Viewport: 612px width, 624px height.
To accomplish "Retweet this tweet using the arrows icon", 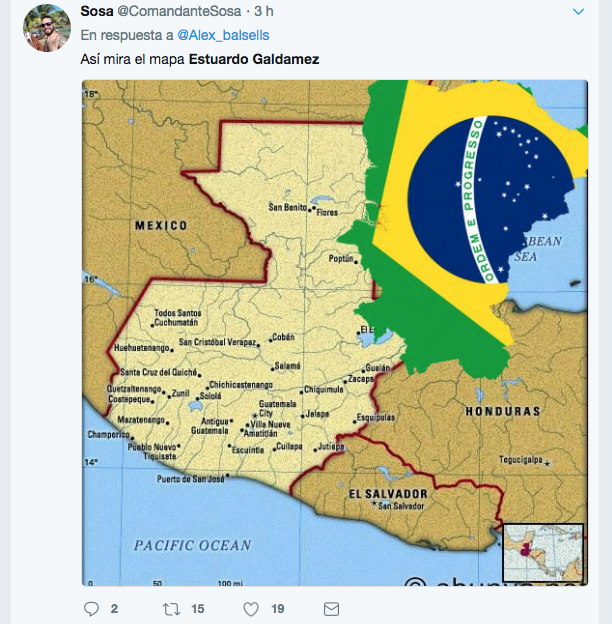I will [x=171, y=608].
